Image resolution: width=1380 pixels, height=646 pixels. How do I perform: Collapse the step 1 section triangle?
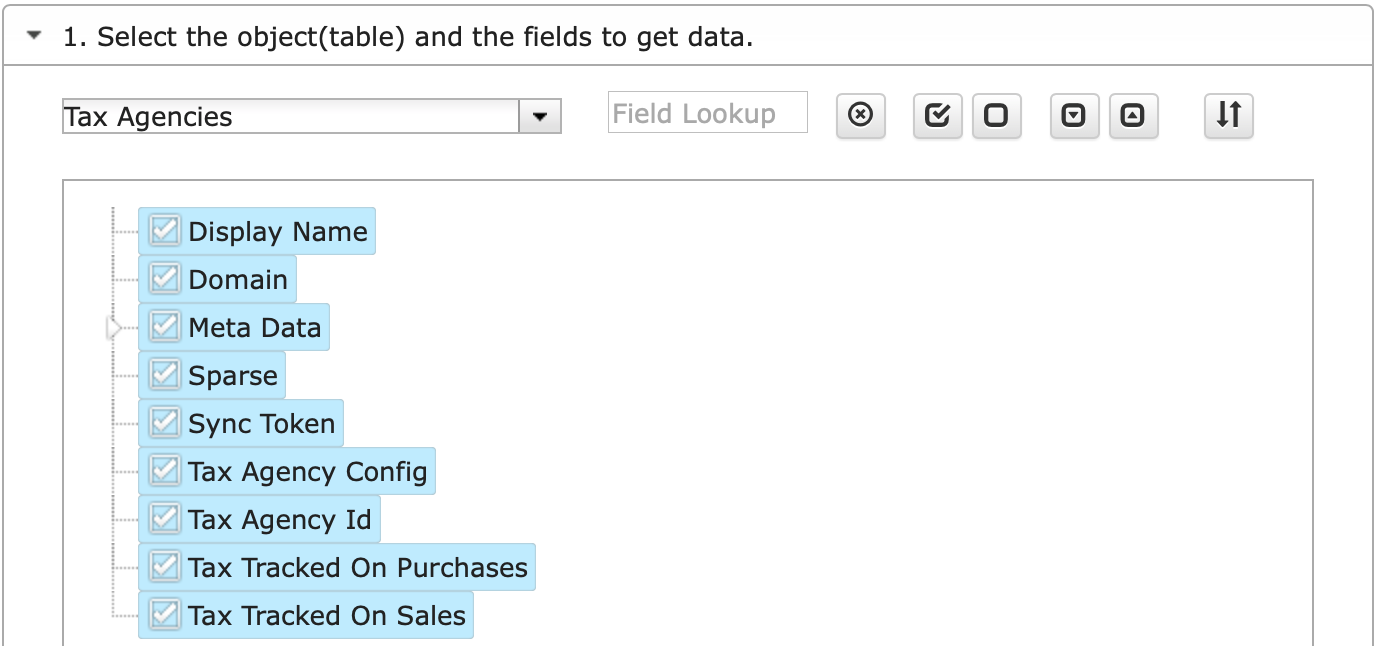pos(36,36)
